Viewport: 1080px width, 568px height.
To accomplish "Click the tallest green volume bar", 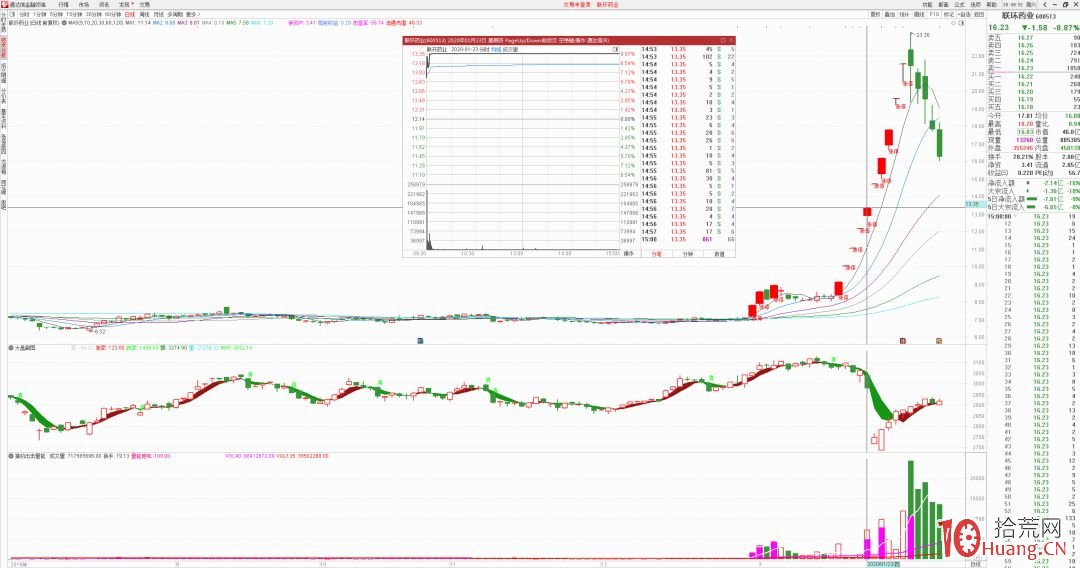I will coord(911,509).
